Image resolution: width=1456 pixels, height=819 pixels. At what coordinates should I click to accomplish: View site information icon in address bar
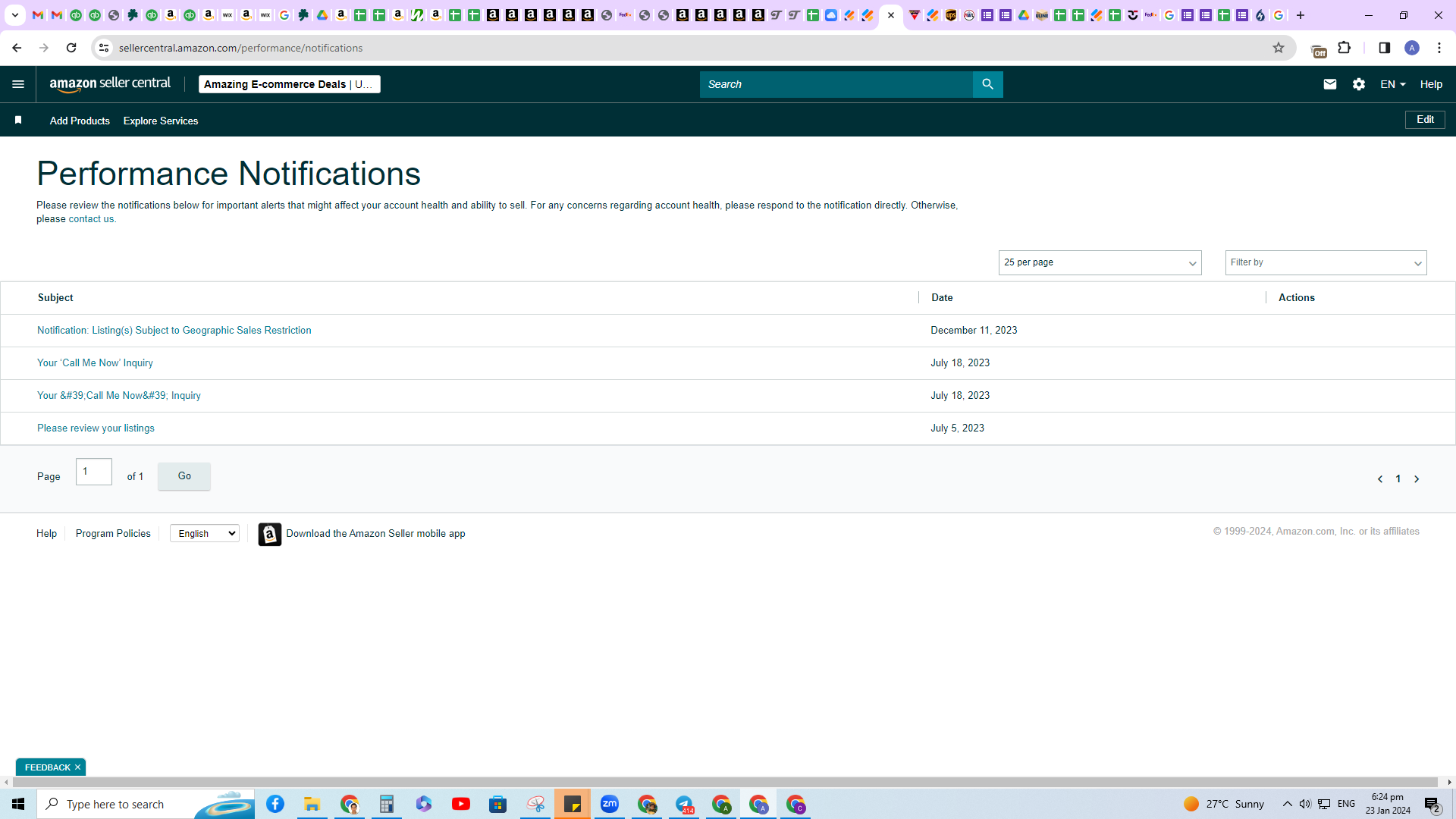(104, 48)
